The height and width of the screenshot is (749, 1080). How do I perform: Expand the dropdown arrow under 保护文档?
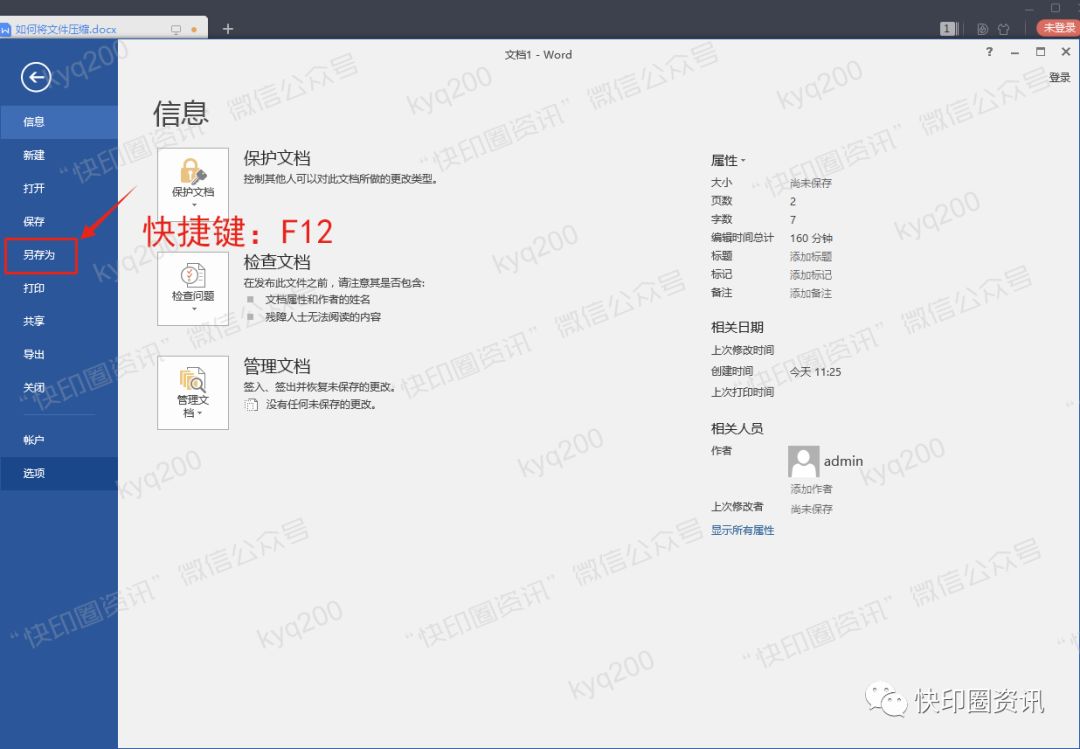coord(193,206)
